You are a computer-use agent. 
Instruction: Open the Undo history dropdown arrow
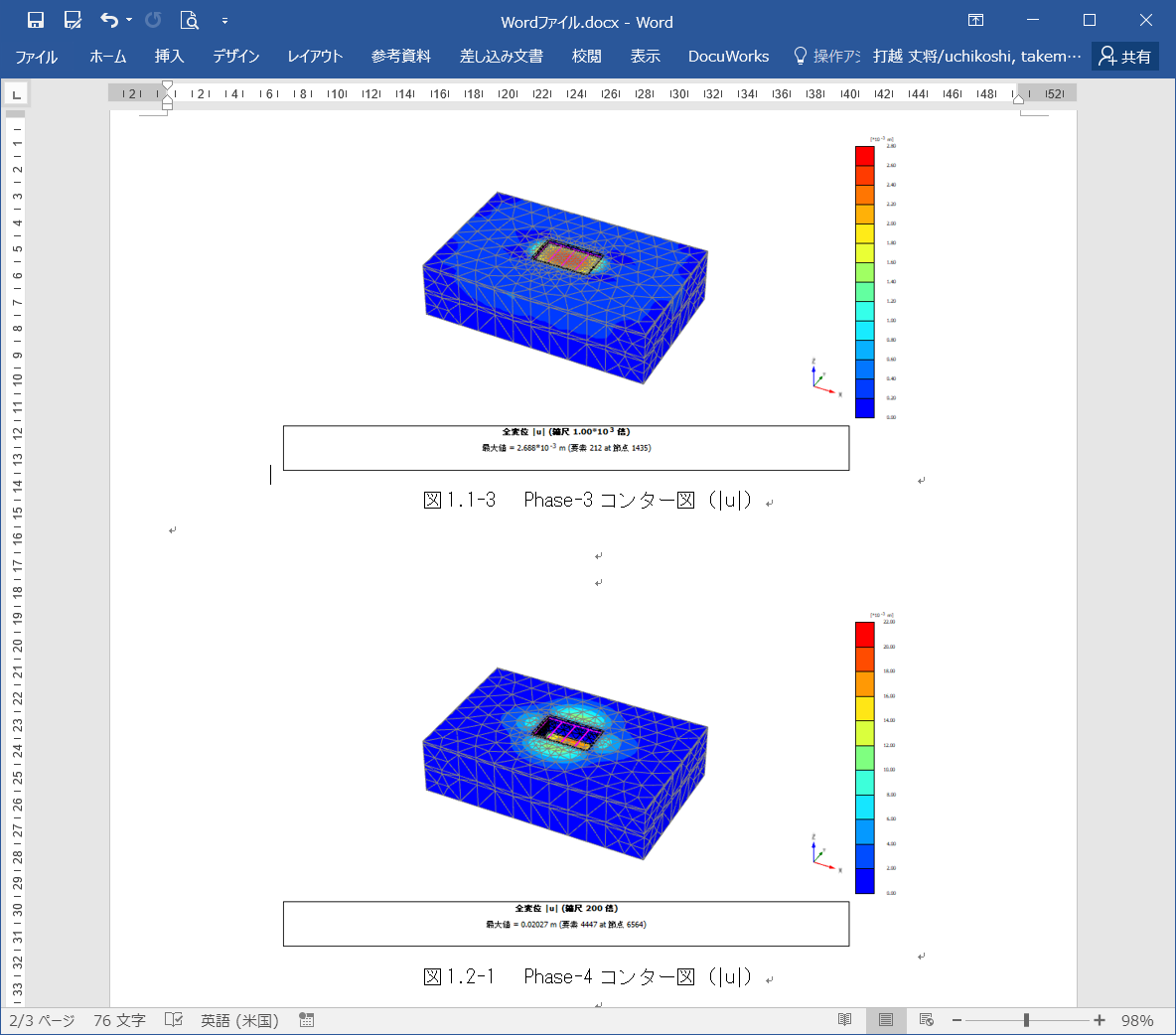pos(129,21)
